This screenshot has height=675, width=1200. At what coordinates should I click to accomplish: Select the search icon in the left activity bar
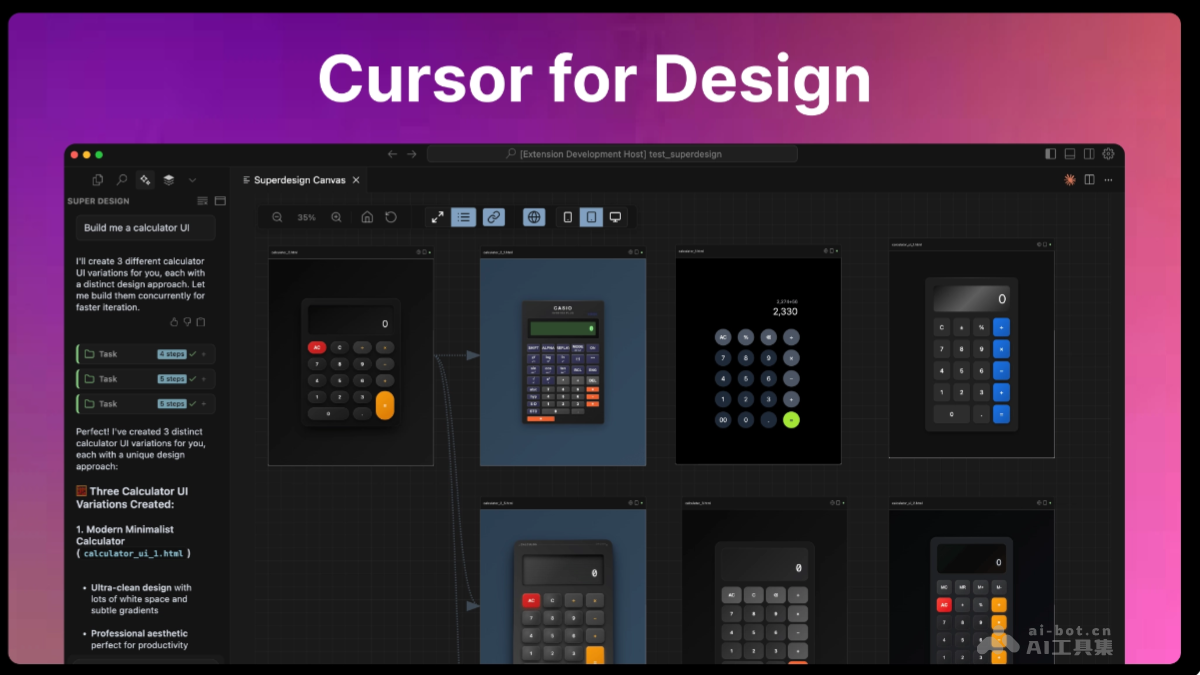pos(120,179)
